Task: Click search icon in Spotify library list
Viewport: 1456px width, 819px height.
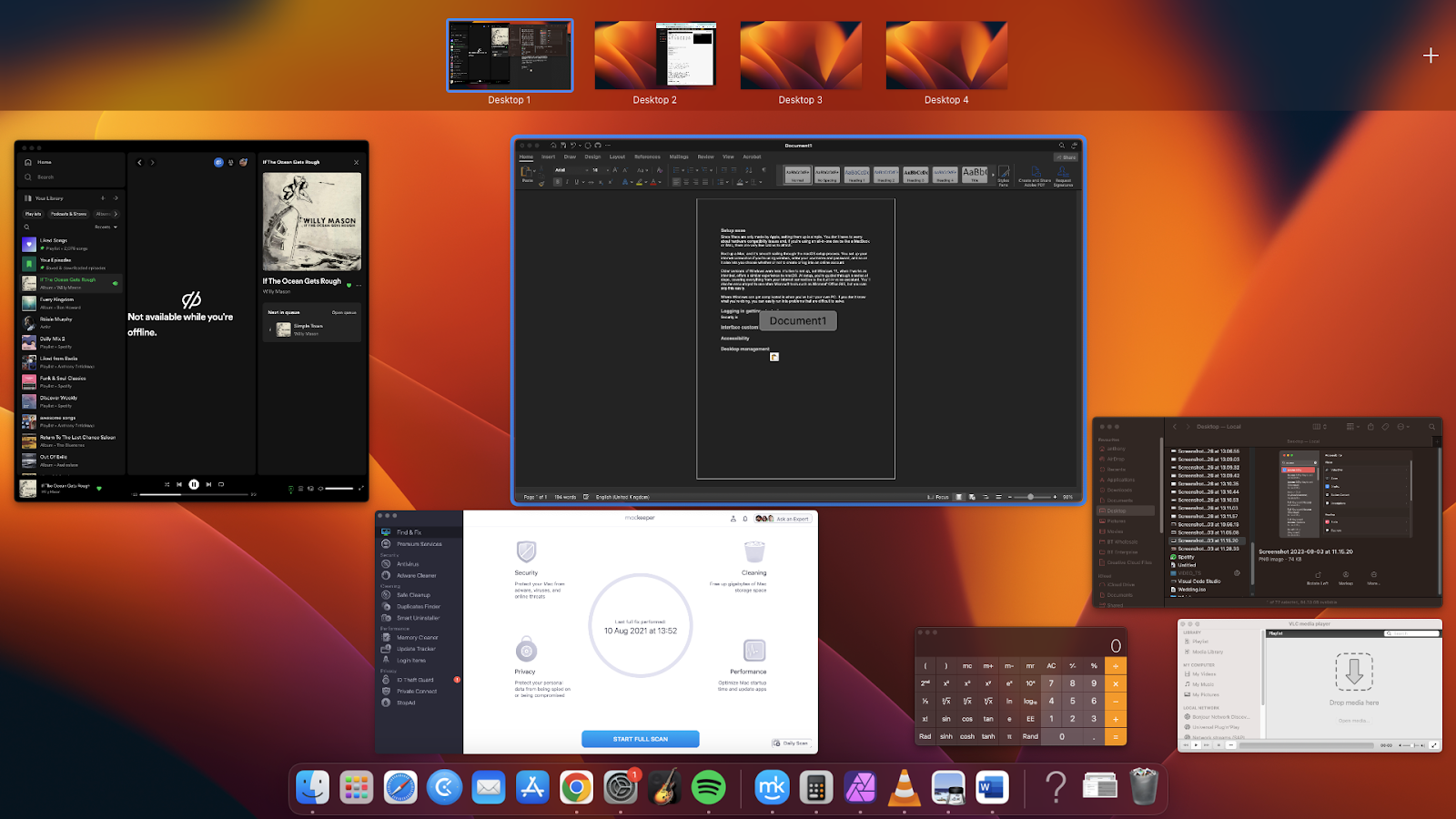Action: tap(27, 227)
